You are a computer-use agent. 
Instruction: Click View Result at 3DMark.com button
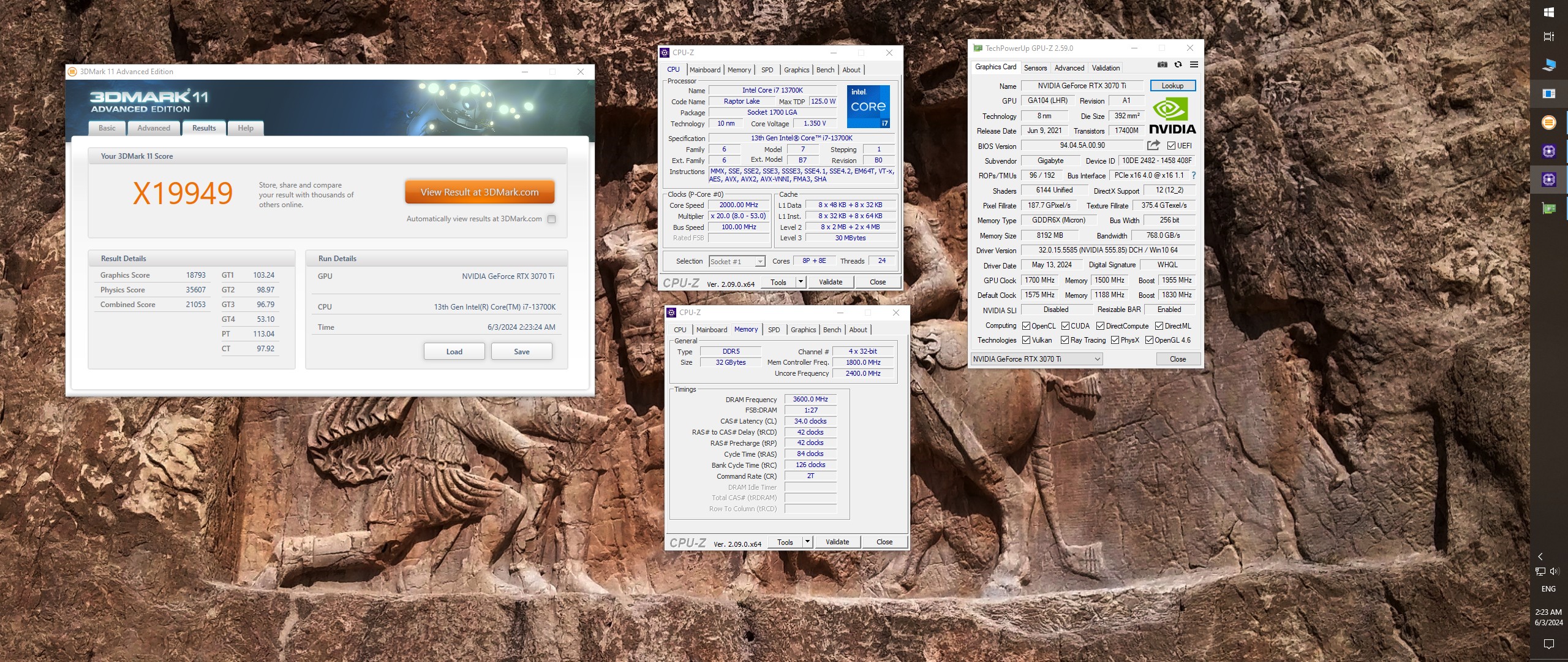tap(480, 192)
